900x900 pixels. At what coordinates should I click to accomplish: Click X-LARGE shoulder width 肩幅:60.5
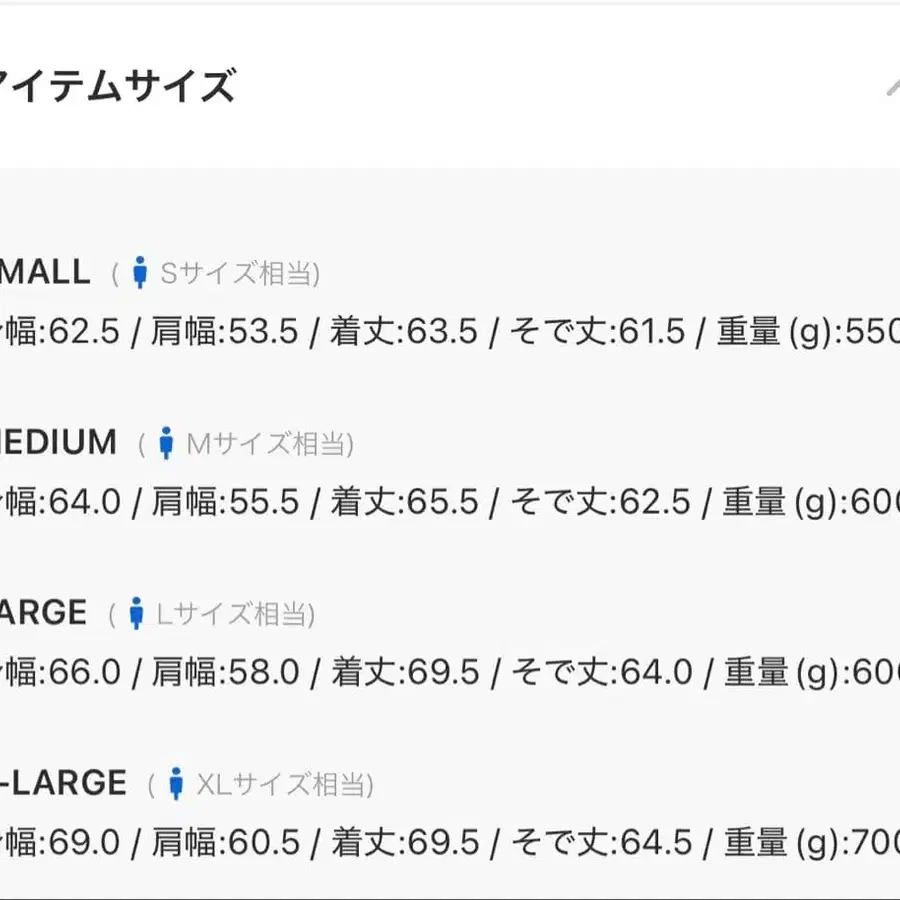pyautogui.click(x=225, y=843)
